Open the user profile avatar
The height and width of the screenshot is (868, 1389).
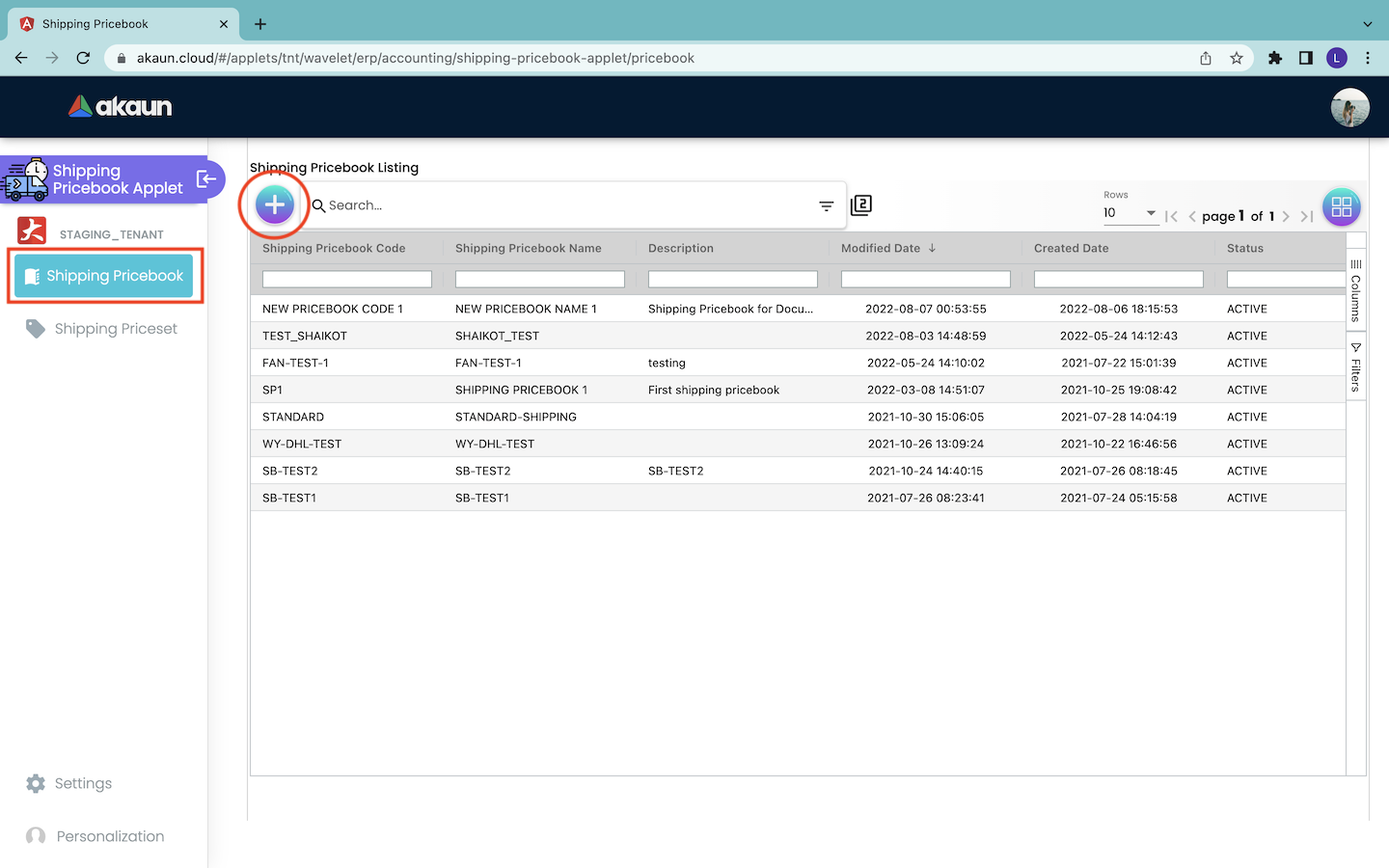pyautogui.click(x=1349, y=107)
